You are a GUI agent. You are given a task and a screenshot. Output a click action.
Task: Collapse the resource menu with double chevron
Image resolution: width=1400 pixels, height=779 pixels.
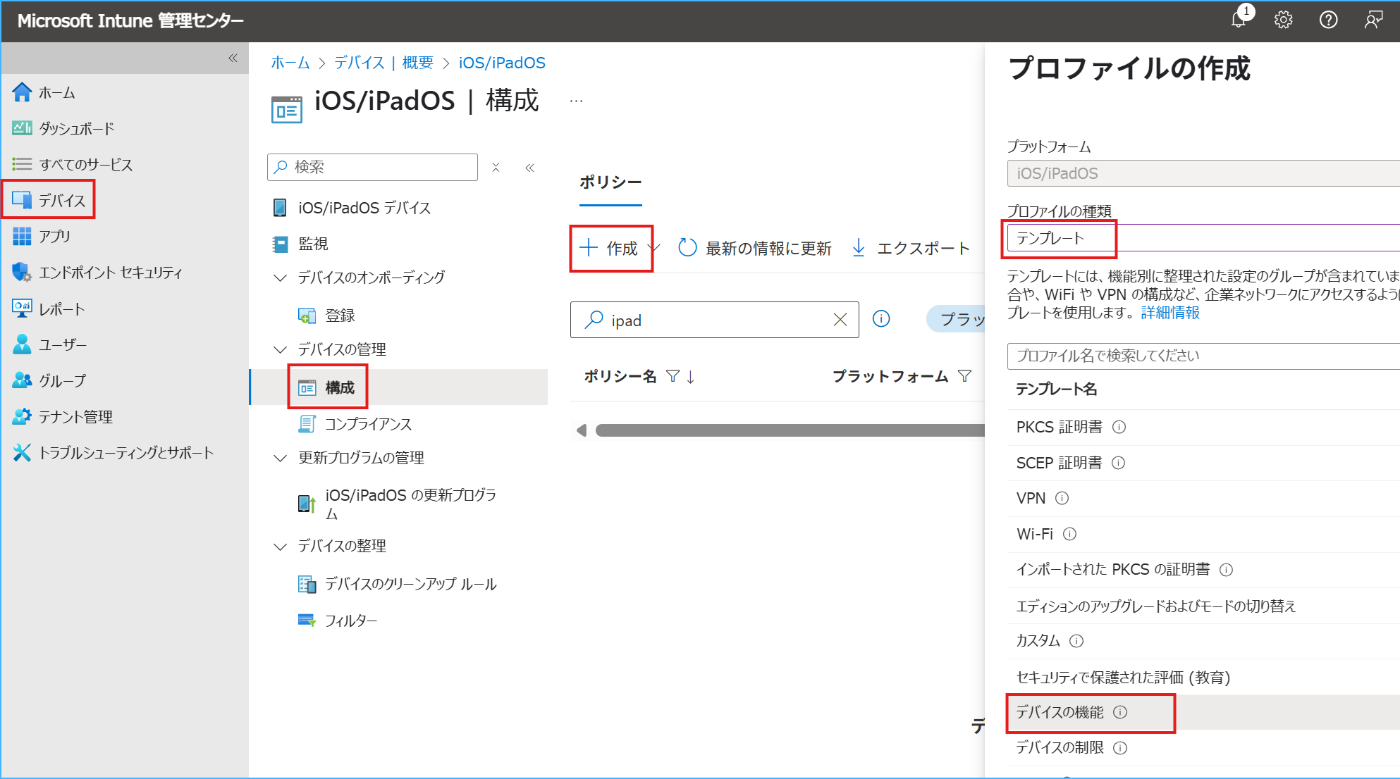pyautogui.click(x=530, y=167)
